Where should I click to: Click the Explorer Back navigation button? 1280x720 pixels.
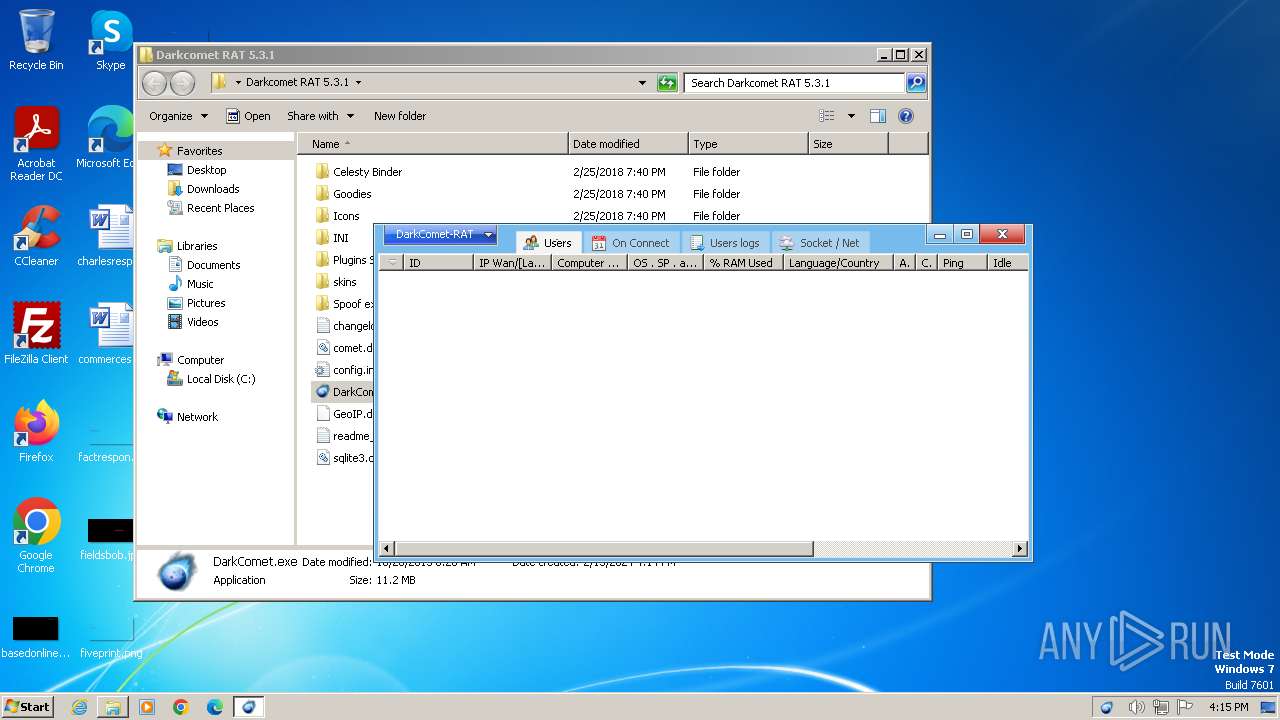[x=154, y=83]
